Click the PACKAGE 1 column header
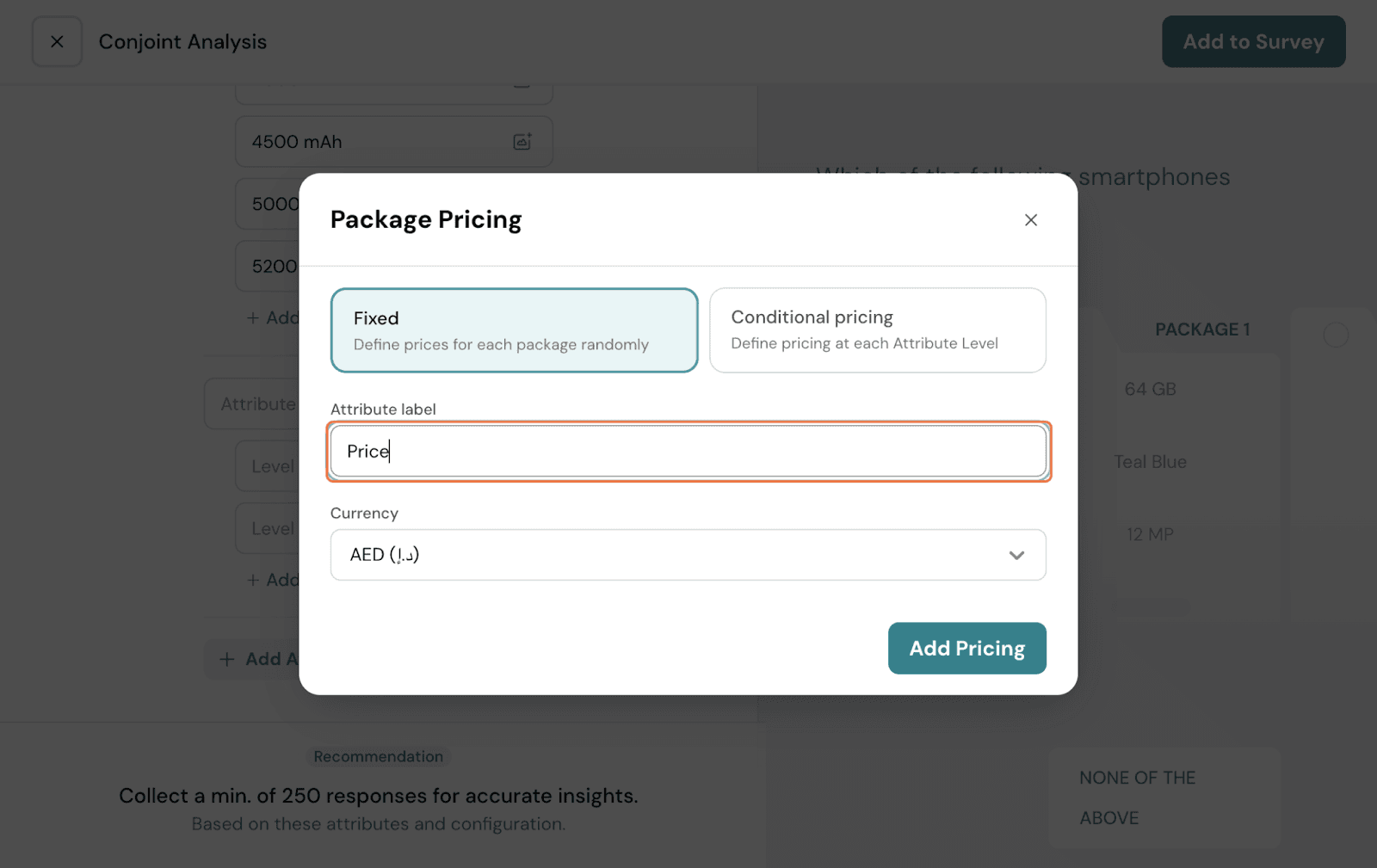Viewport: 1377px width, 868px height. pos(1201,329)
